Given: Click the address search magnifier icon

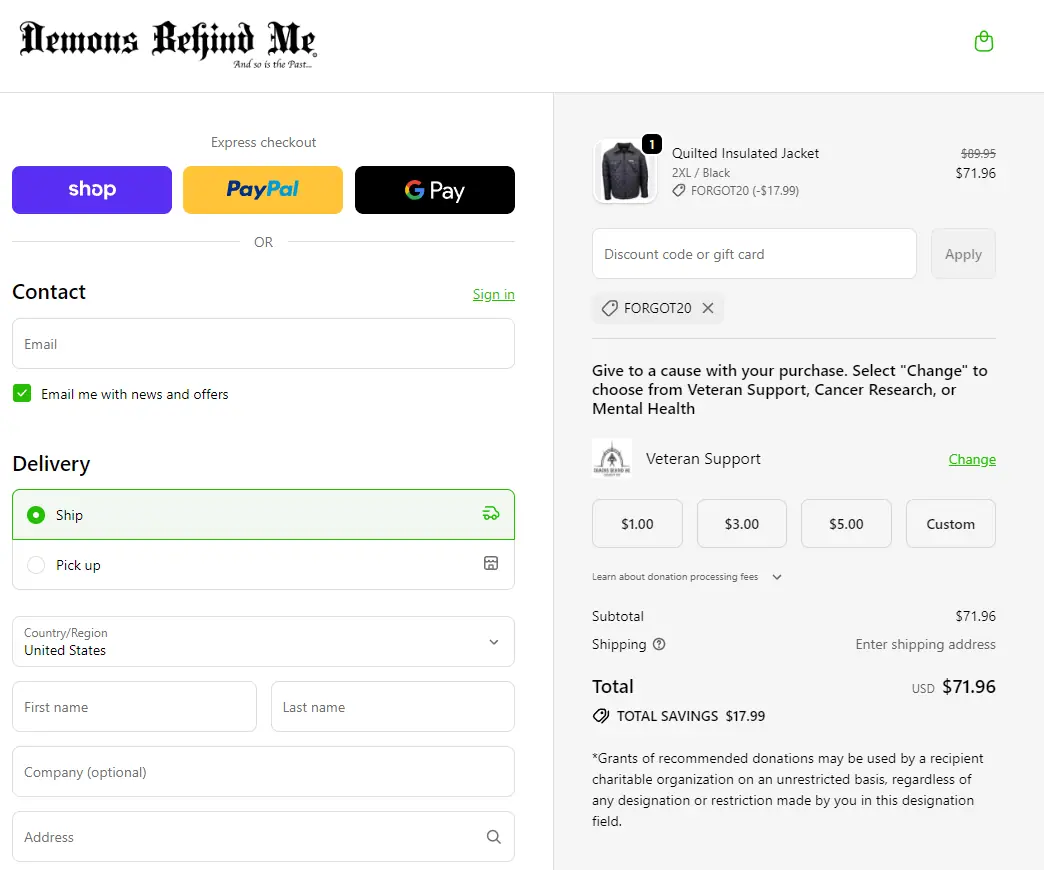Looking at the screenshot, I should (493, 837).
